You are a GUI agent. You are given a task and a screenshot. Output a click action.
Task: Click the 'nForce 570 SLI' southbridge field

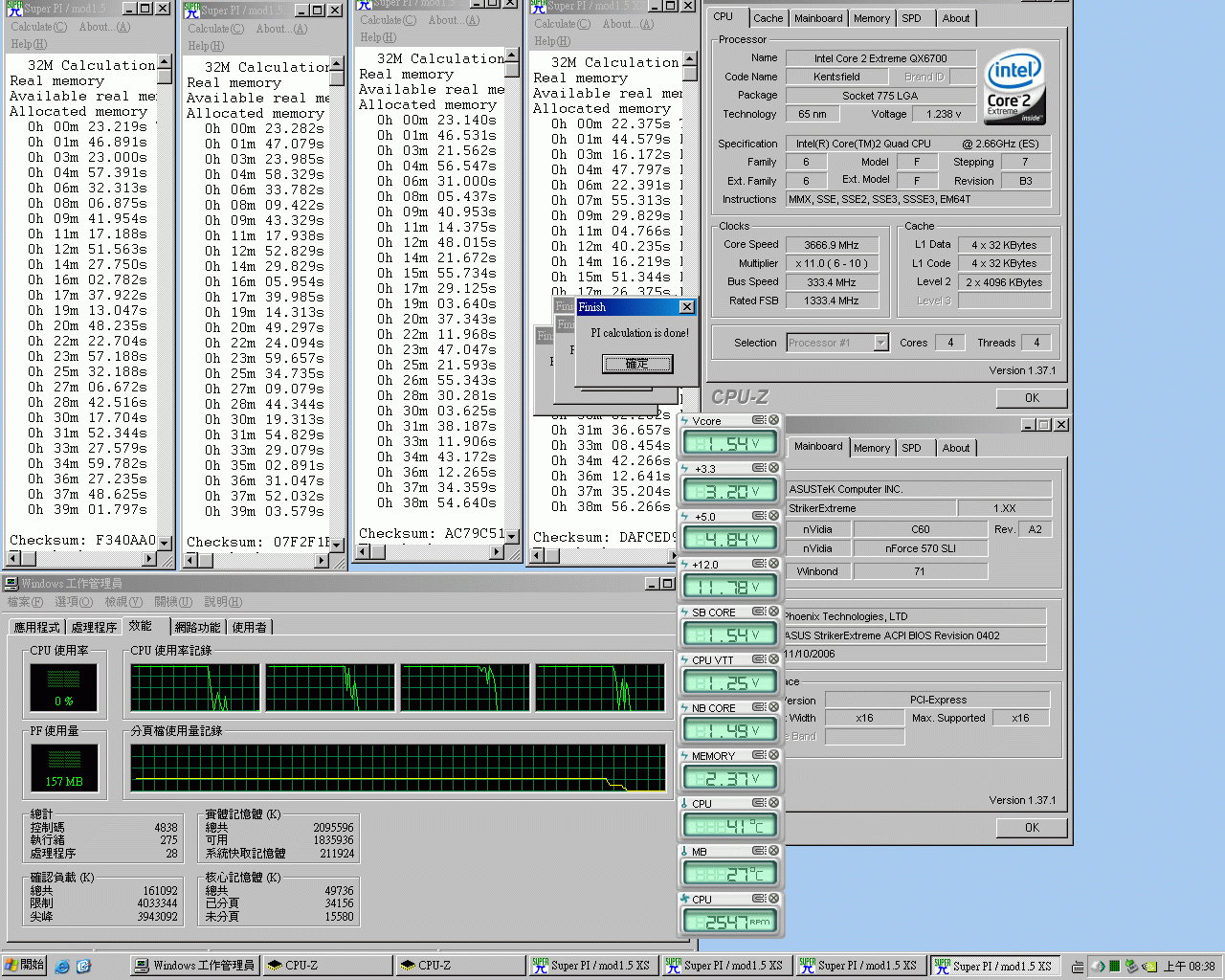coord(921,548)
